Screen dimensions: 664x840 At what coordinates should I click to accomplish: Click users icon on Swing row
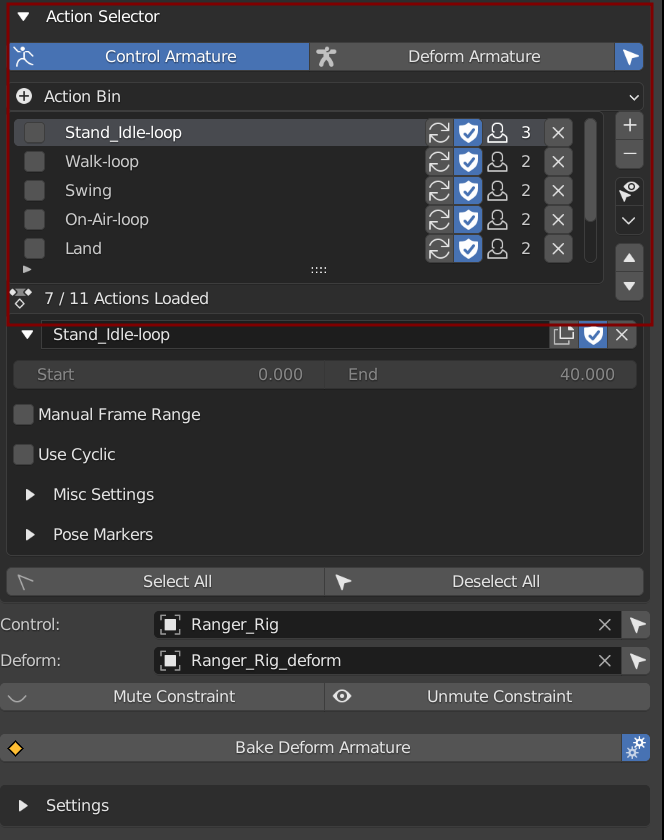497,190
